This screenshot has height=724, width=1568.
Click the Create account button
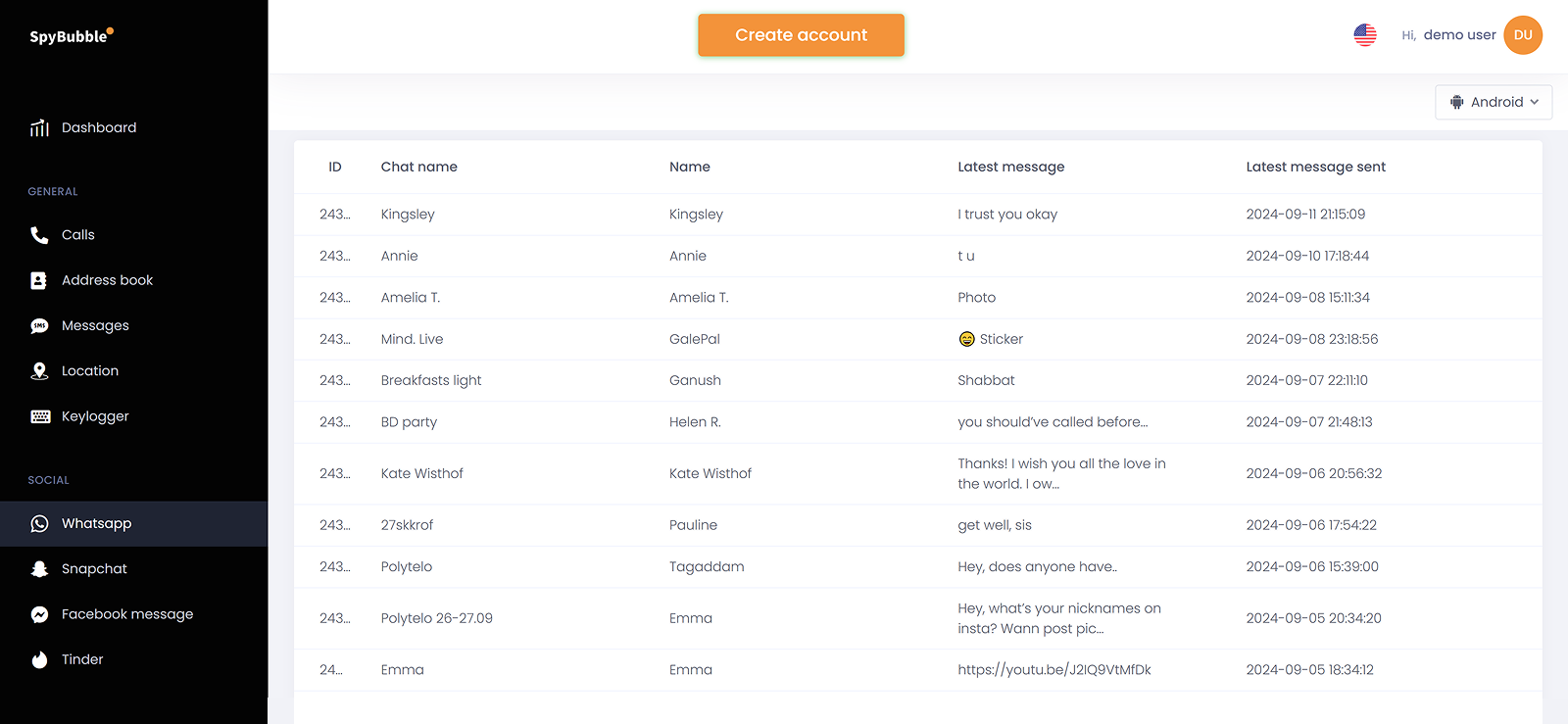(x=801, y=35)
